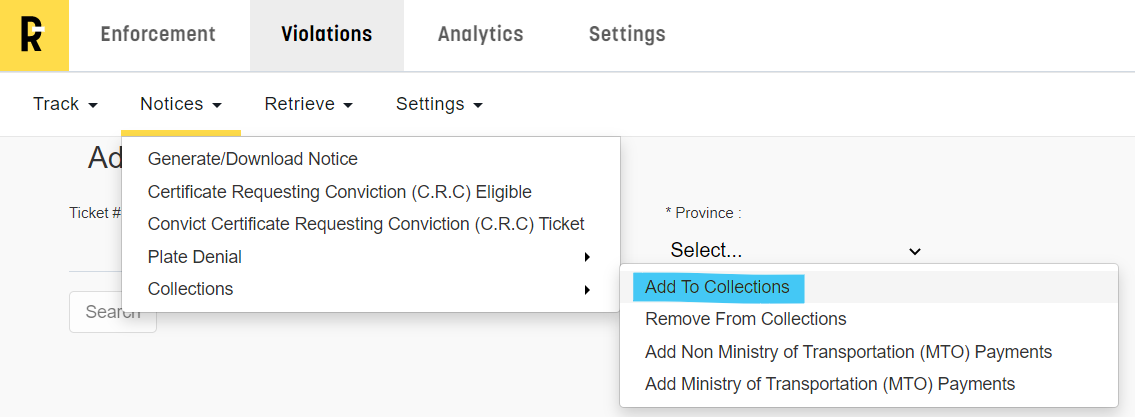The height and width of the screenshot is (417, 1135).
Task: Click the yellow app logo icon
Action: pyautogui.click(x=34, y=35)
